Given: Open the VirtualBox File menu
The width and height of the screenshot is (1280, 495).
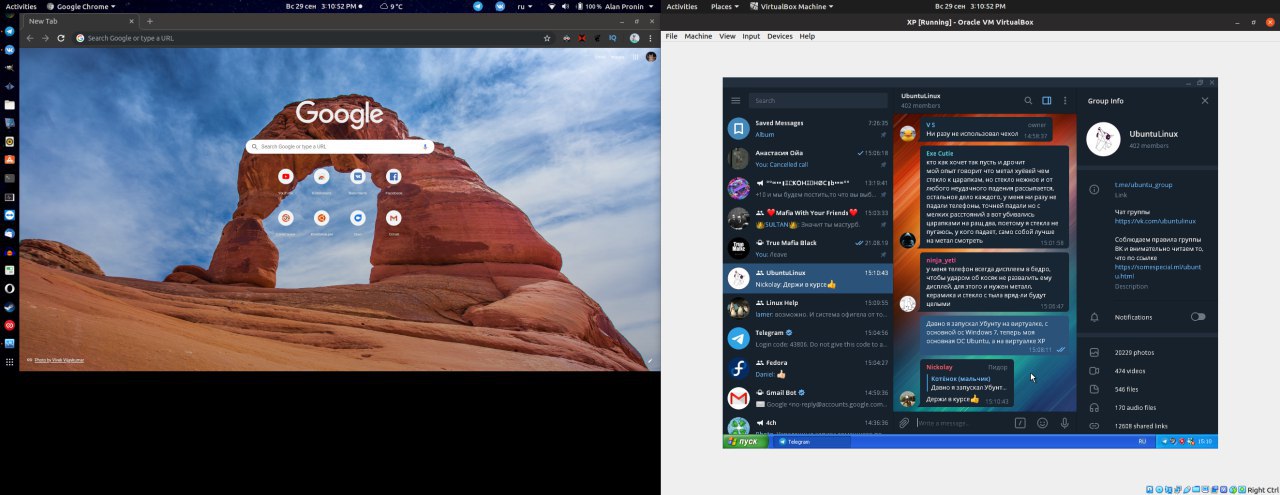Looking at the screenshot, I should 671,36.
